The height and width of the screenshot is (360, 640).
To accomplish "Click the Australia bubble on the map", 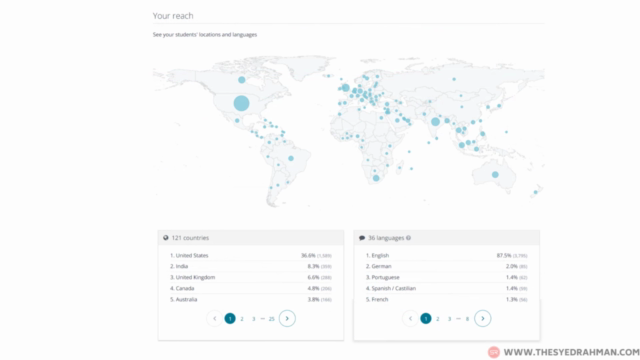I will [495, 175].
